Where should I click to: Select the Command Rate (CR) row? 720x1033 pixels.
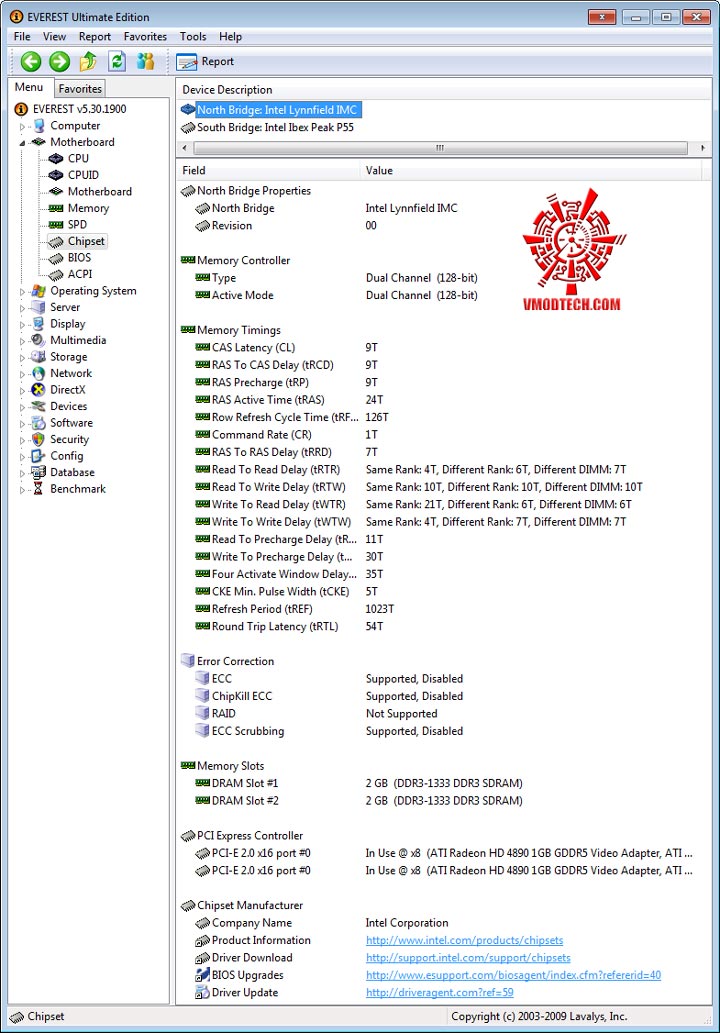443,434
